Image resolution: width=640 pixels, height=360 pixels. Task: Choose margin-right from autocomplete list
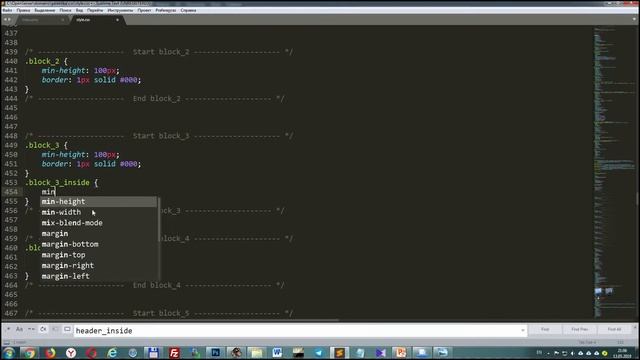(98, 265)
